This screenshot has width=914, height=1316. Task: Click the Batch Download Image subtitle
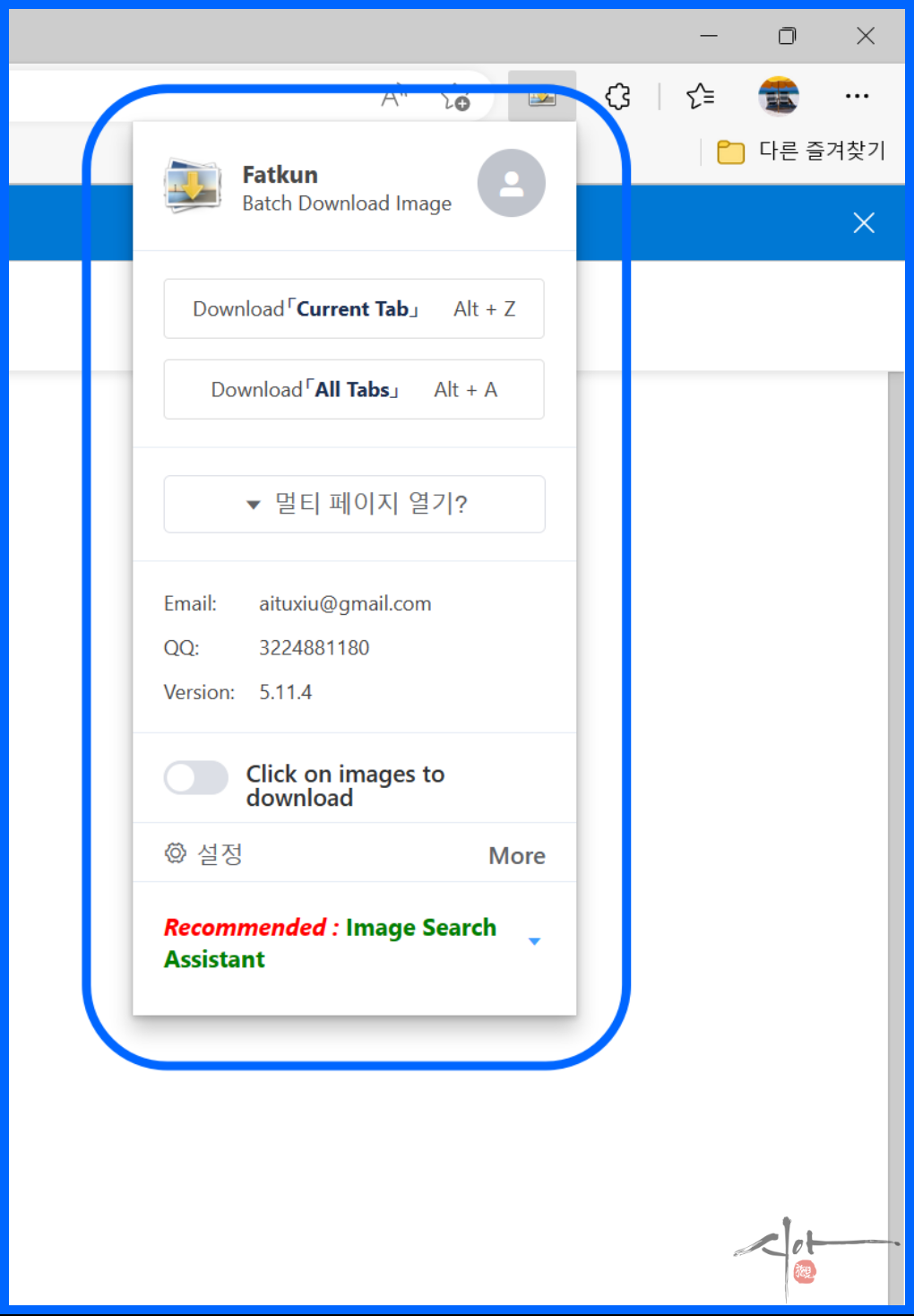point(347,203)
